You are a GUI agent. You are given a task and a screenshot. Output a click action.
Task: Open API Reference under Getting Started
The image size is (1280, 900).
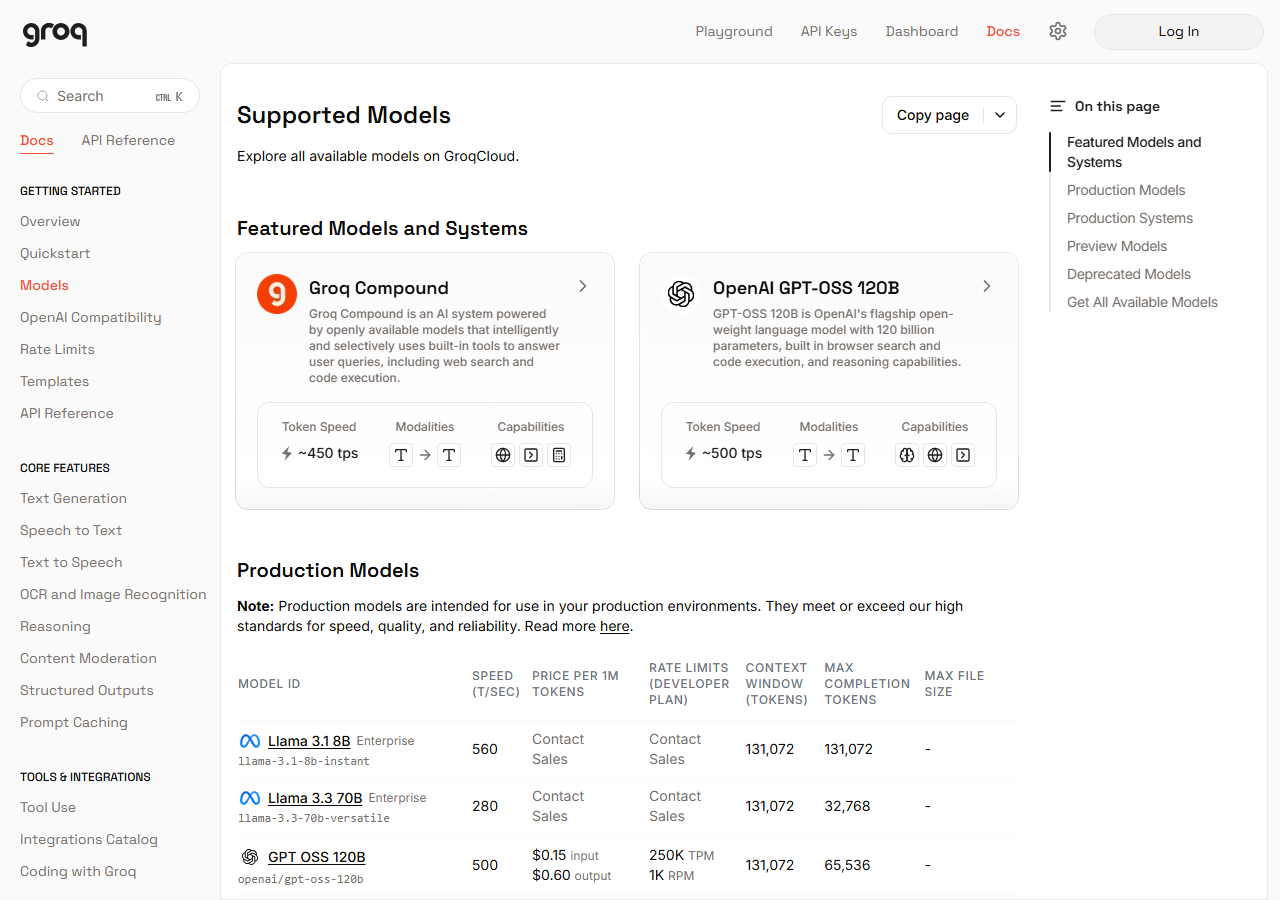67,413
